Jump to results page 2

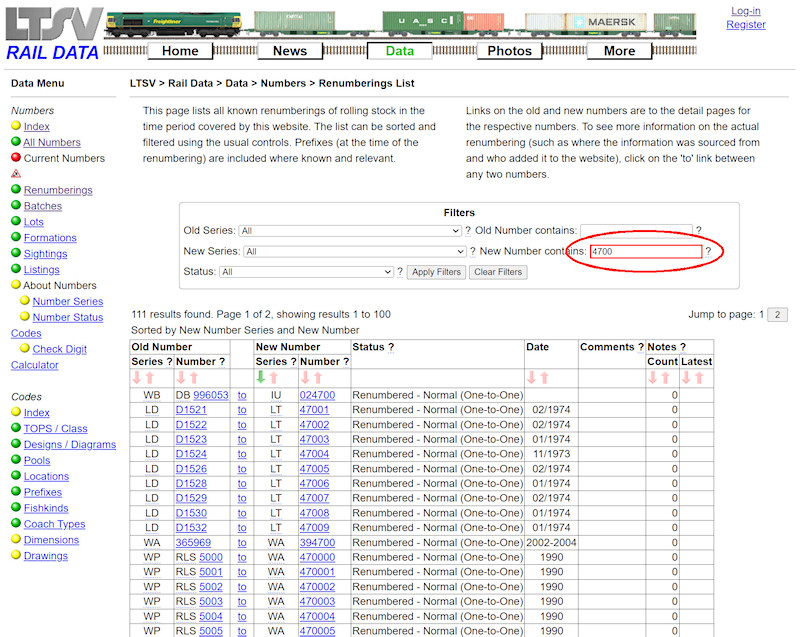[777, 315]
